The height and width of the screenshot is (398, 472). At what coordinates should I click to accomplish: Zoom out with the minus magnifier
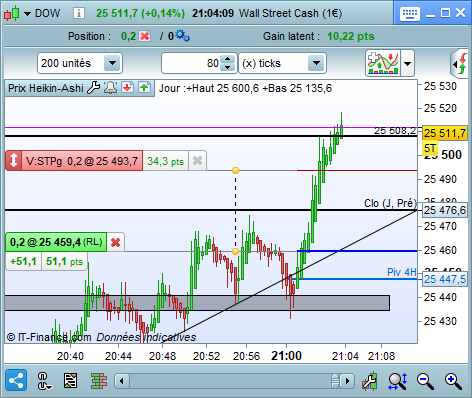pyautogui.click(x=425, y=381)
